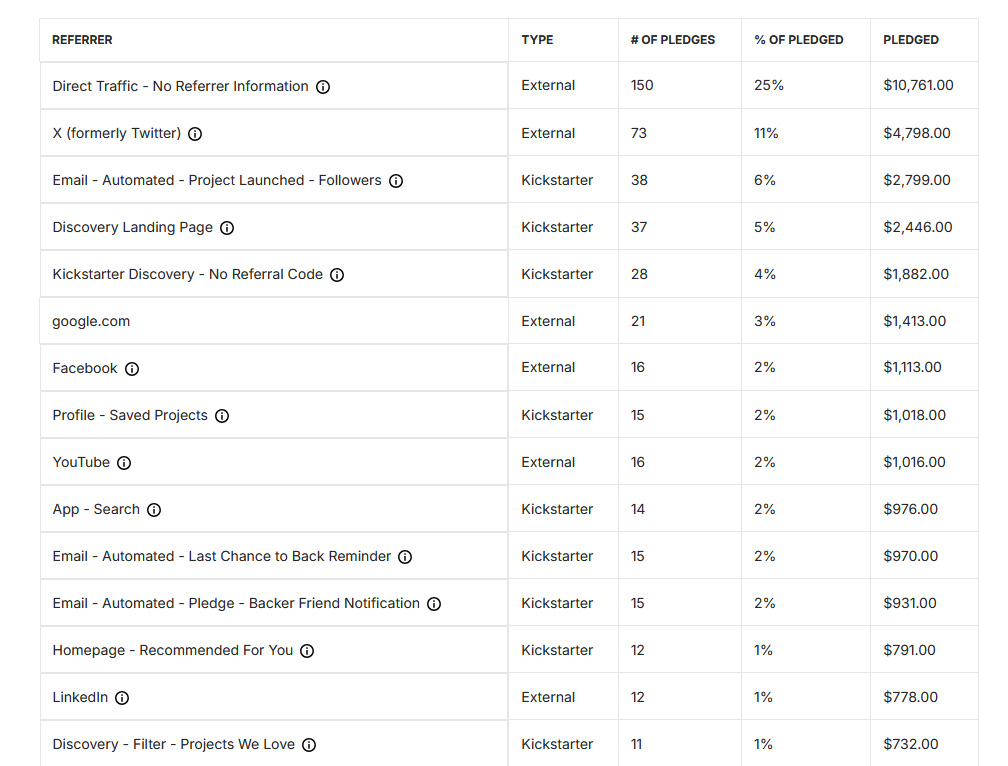Click info icon beside X (formerly Twitter)

click(195, 134)
